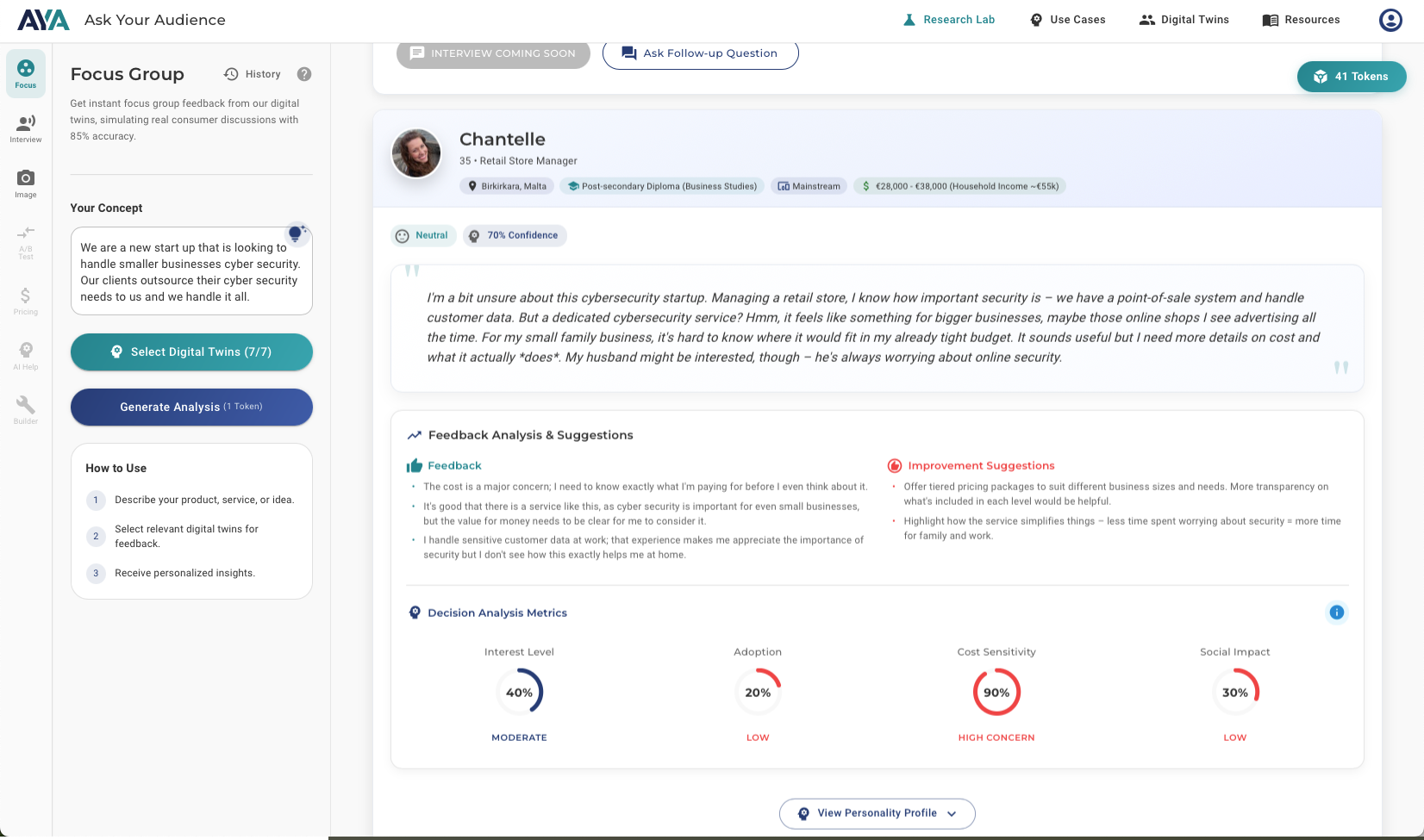1424x840 pixels.
Task: Click Select Digital Twins (7/7) button
Action: [x=191, y=352]
